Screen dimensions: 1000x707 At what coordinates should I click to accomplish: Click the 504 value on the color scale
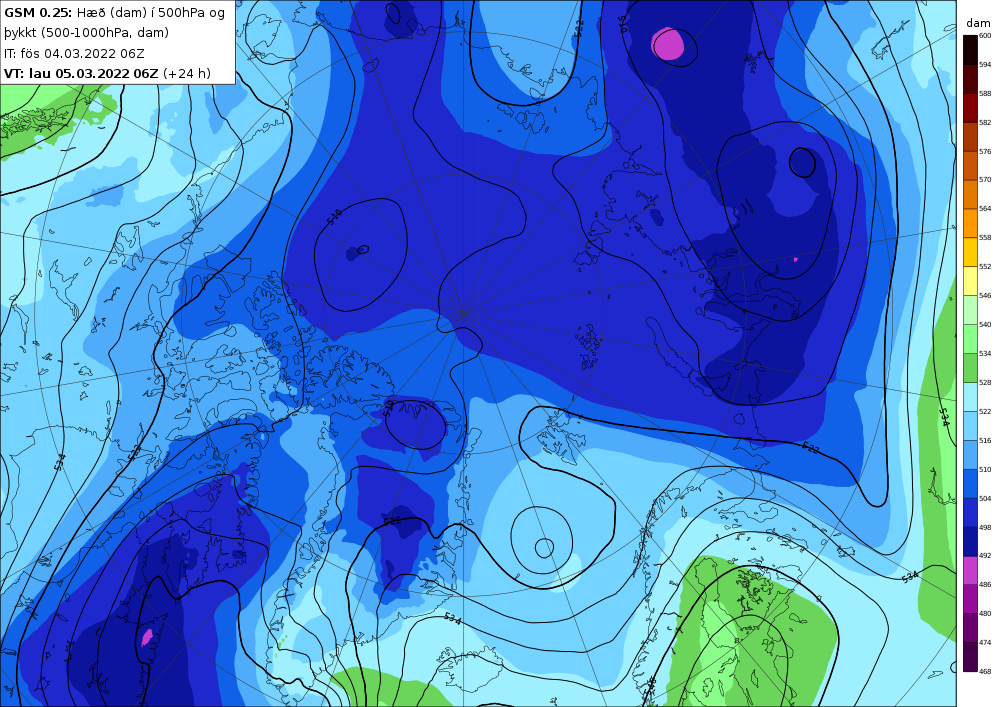click(985, 499)
